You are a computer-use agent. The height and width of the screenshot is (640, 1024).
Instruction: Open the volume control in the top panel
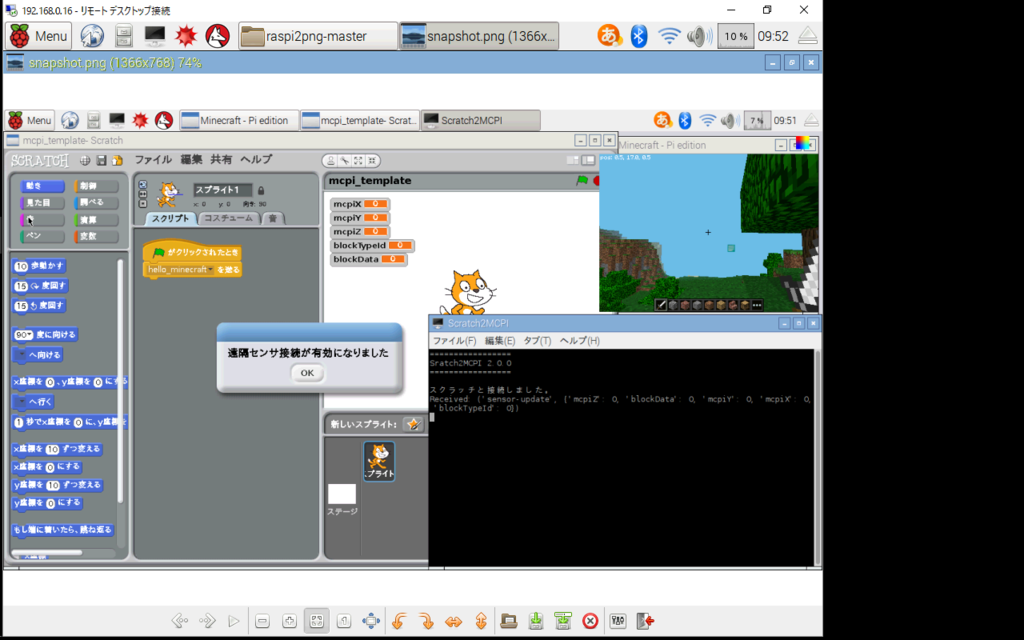tap(699, 36)
